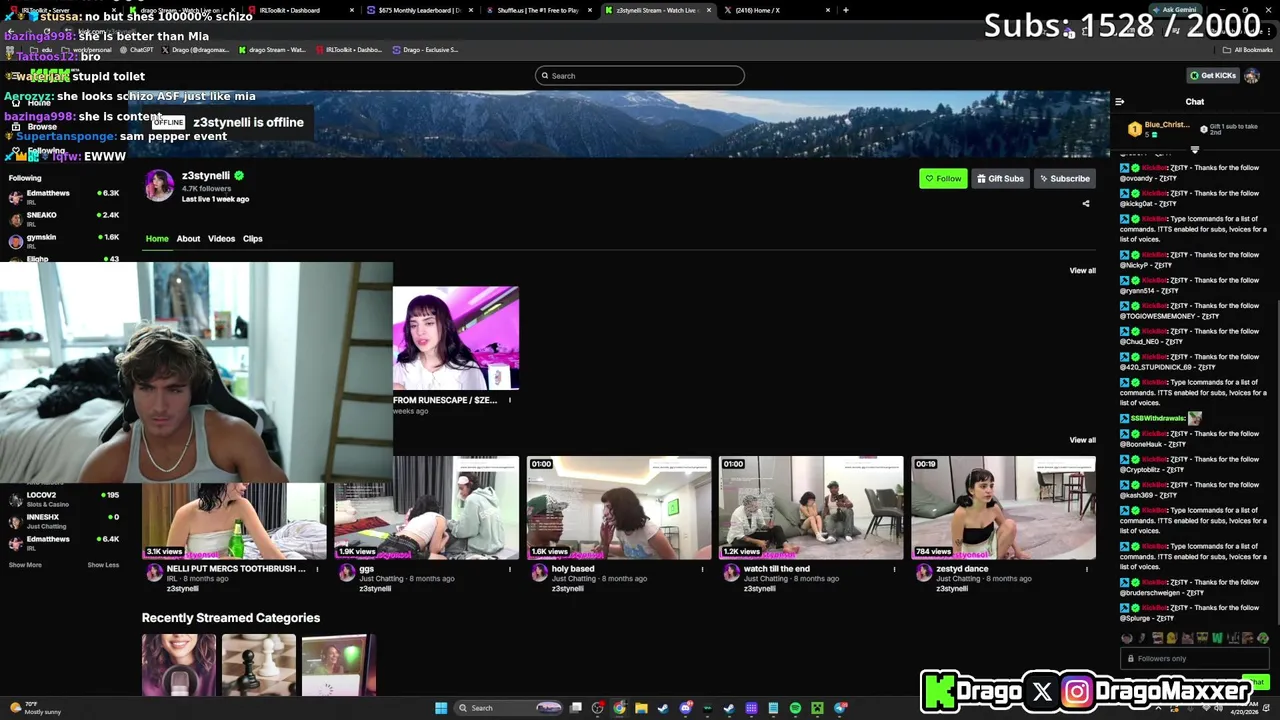
Task: Focus the Kick search field
Action: click(640, 76)
